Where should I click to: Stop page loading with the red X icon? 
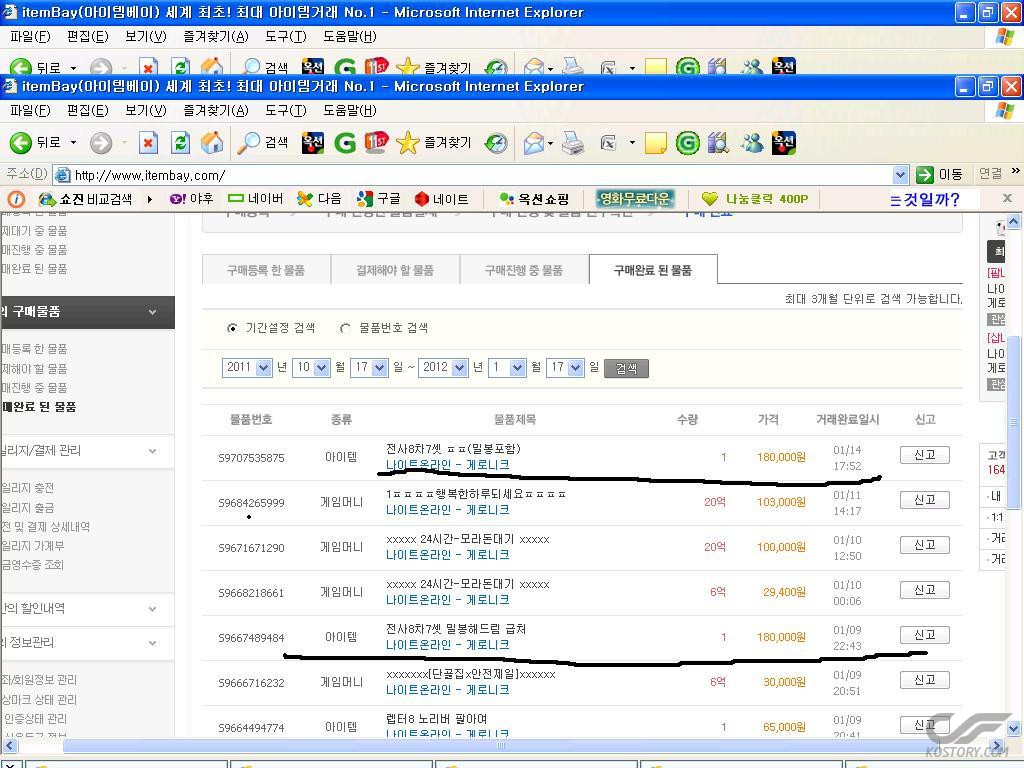pyautogui.click(x=148, y=142)
